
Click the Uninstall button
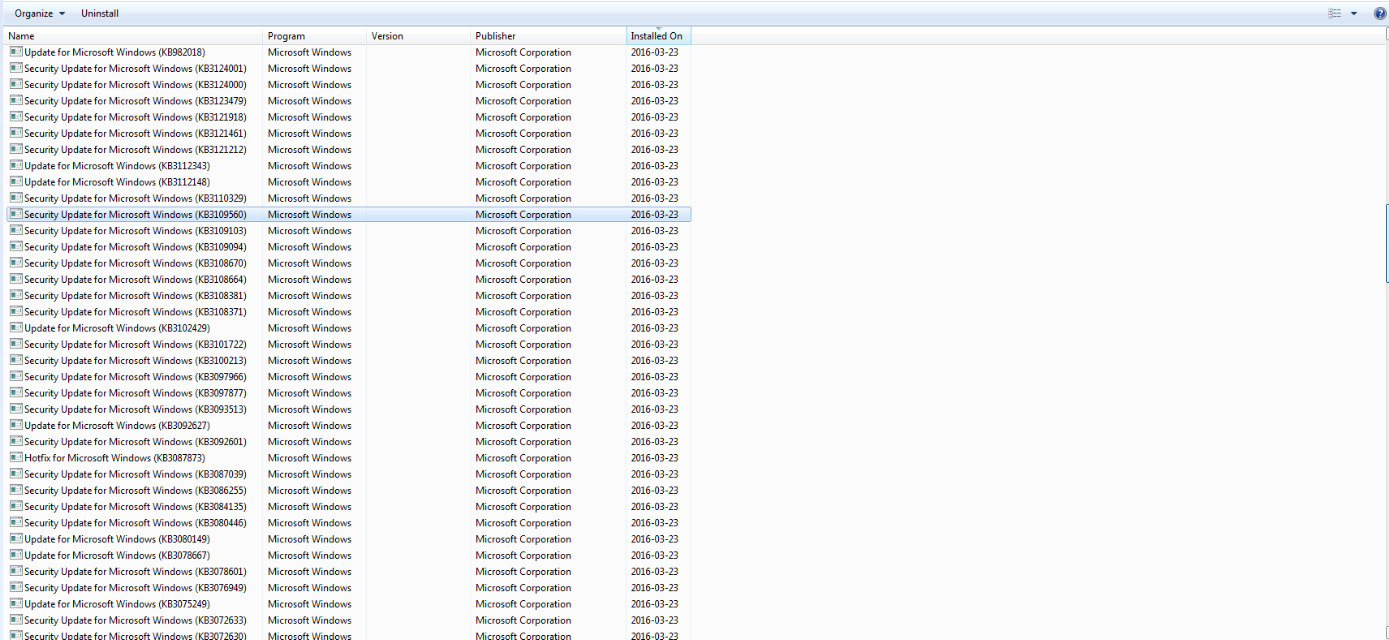(99, 13)
